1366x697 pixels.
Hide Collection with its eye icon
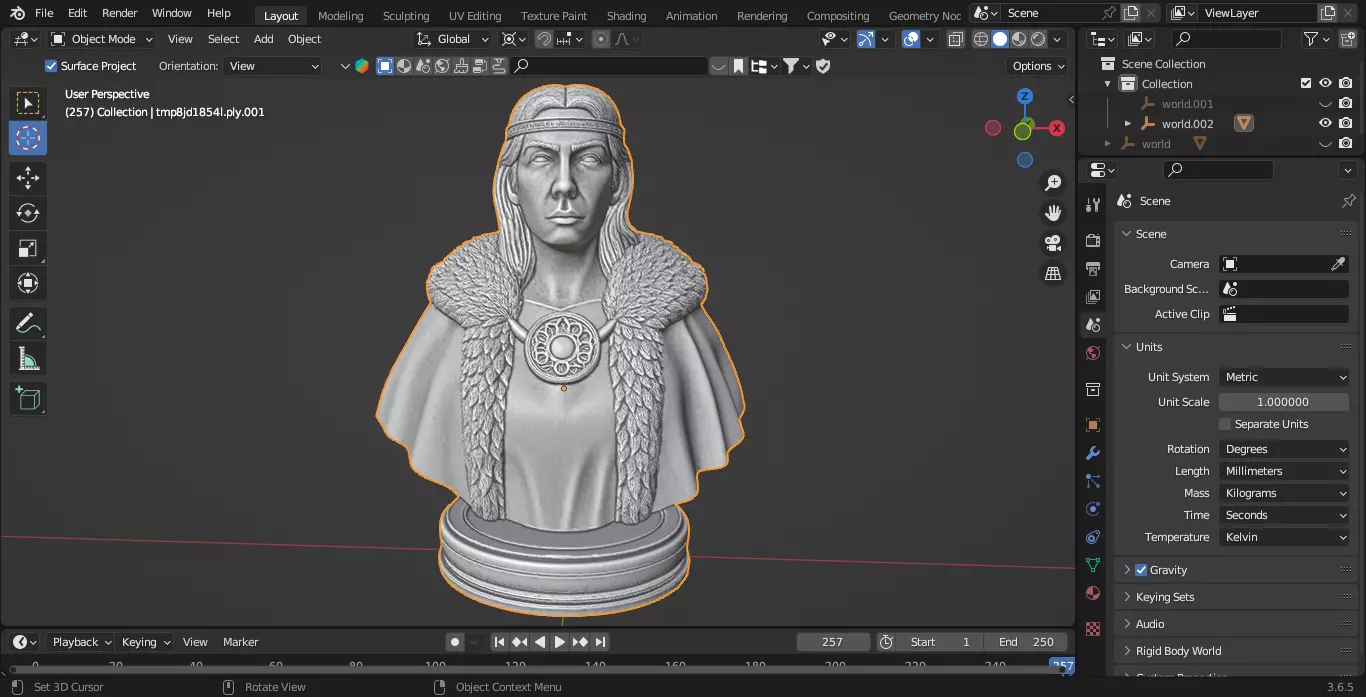click(x=1325, y=84)
